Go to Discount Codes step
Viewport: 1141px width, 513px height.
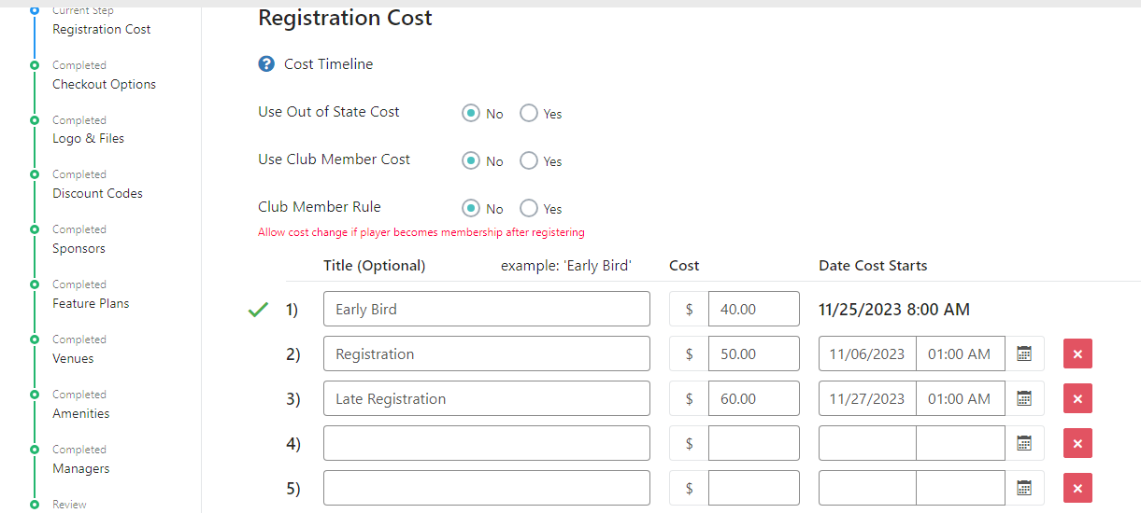tap(97, 193)
